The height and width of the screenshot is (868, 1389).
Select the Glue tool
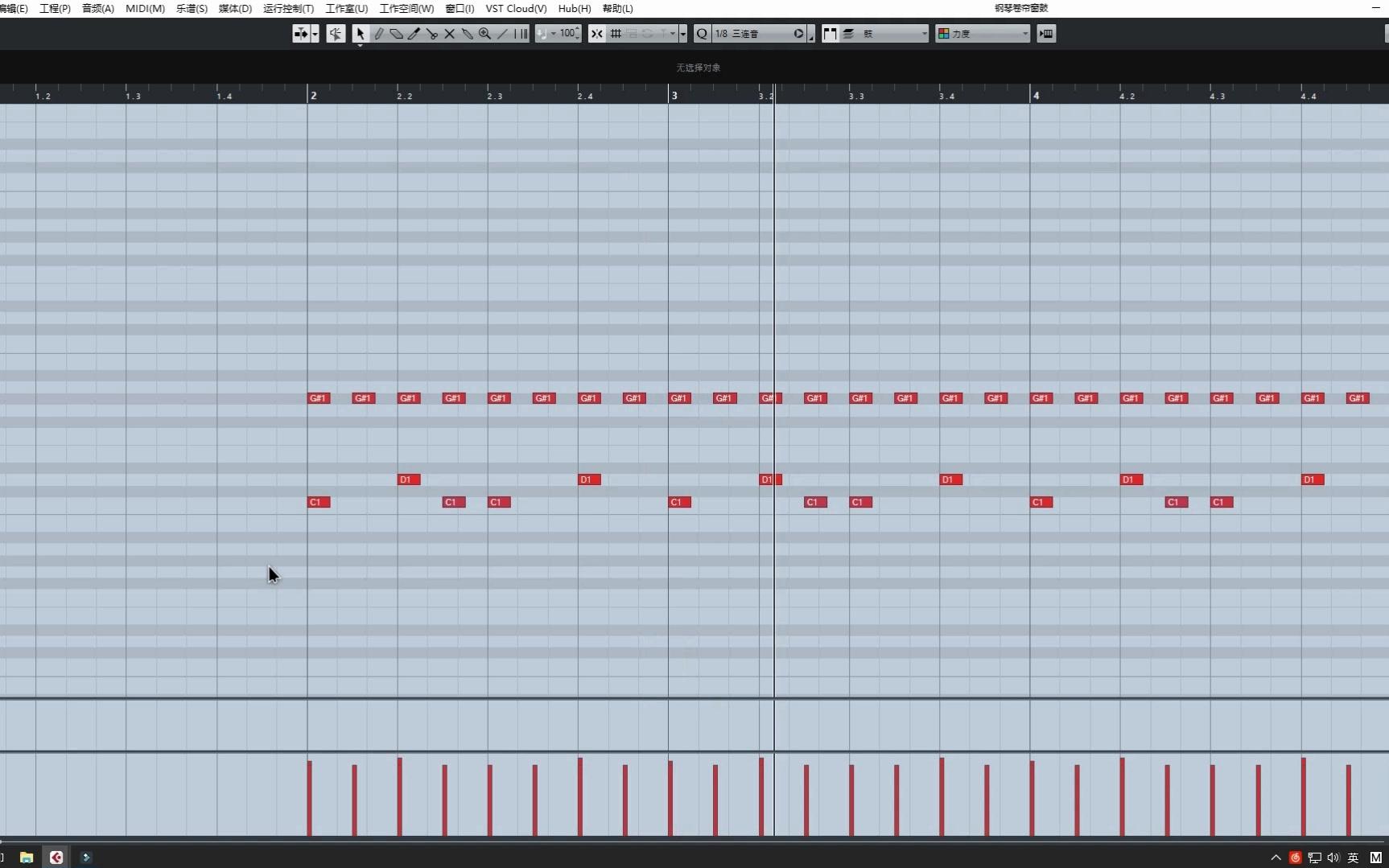pos(467,34)
